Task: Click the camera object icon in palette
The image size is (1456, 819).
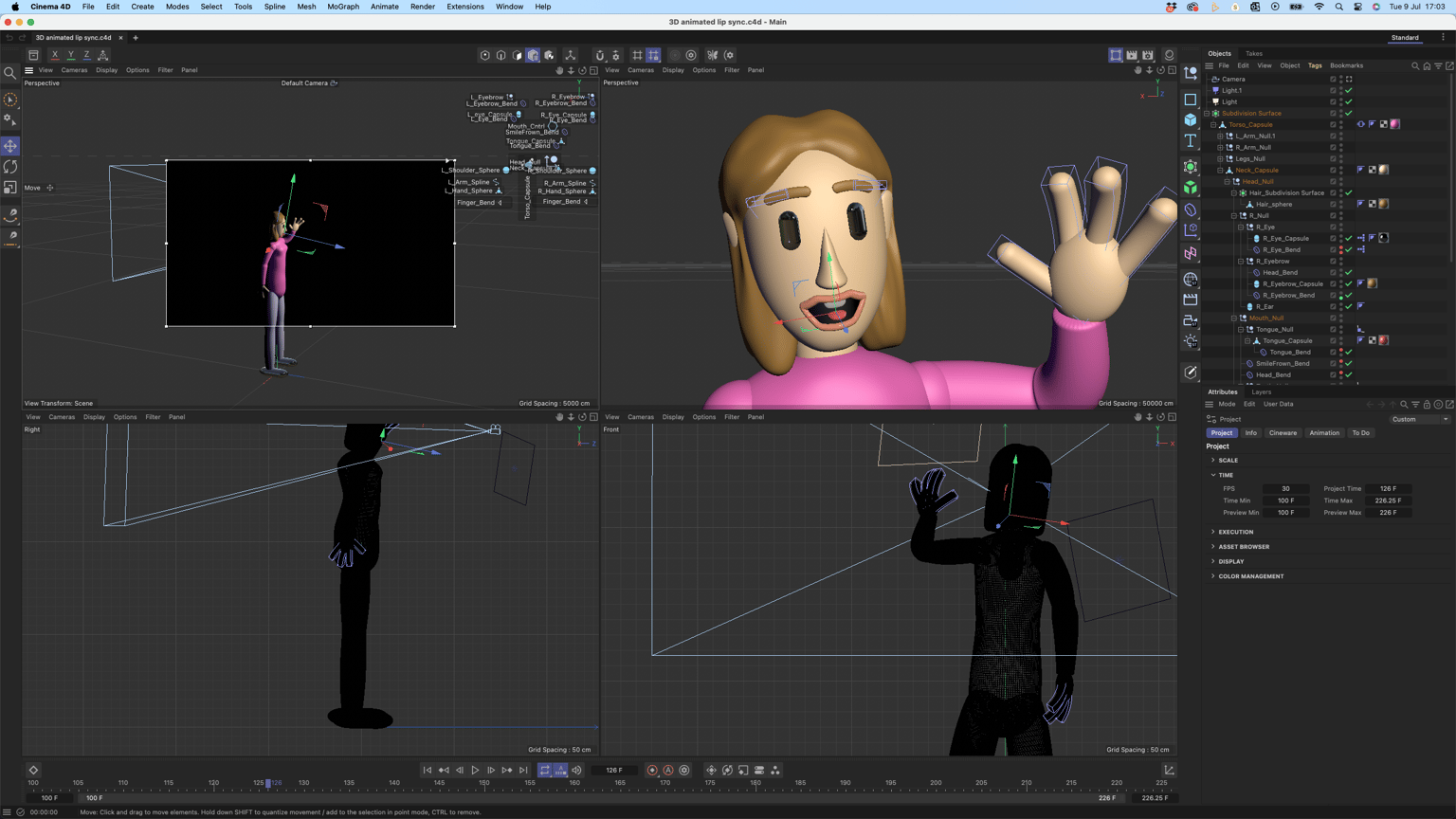Action: point(1191,320)
